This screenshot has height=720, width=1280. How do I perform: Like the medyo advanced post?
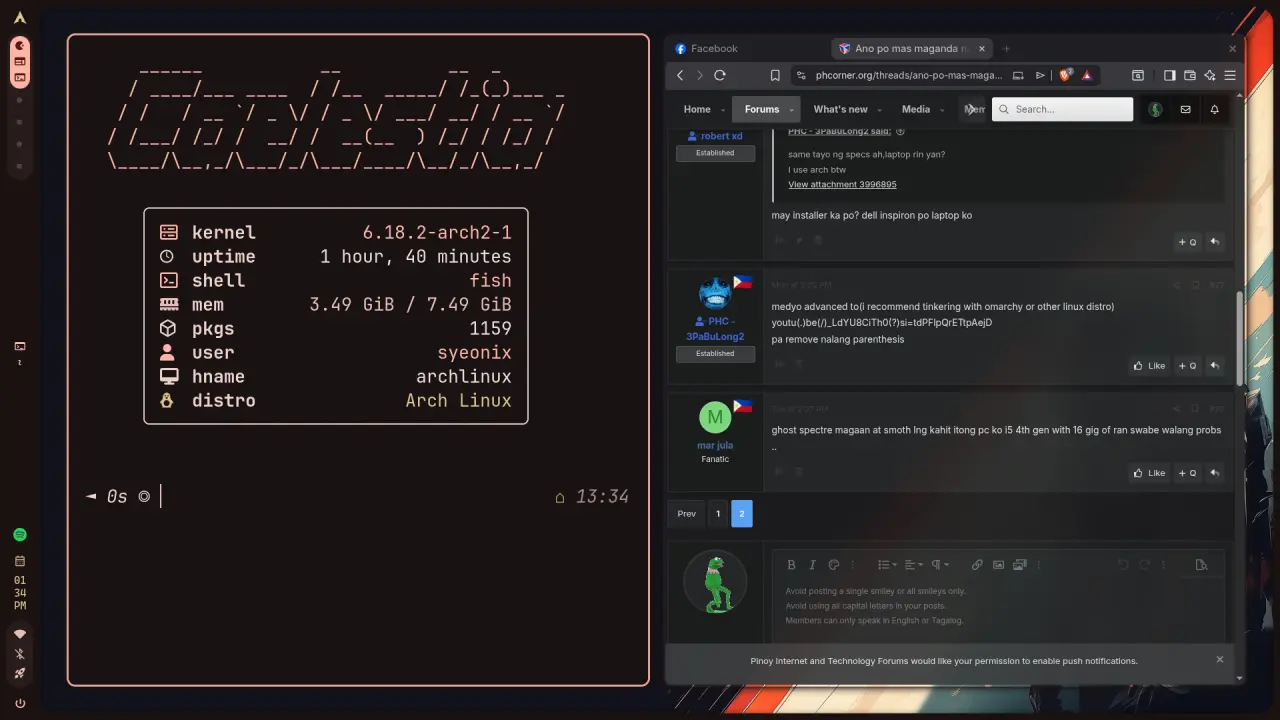1149,366
